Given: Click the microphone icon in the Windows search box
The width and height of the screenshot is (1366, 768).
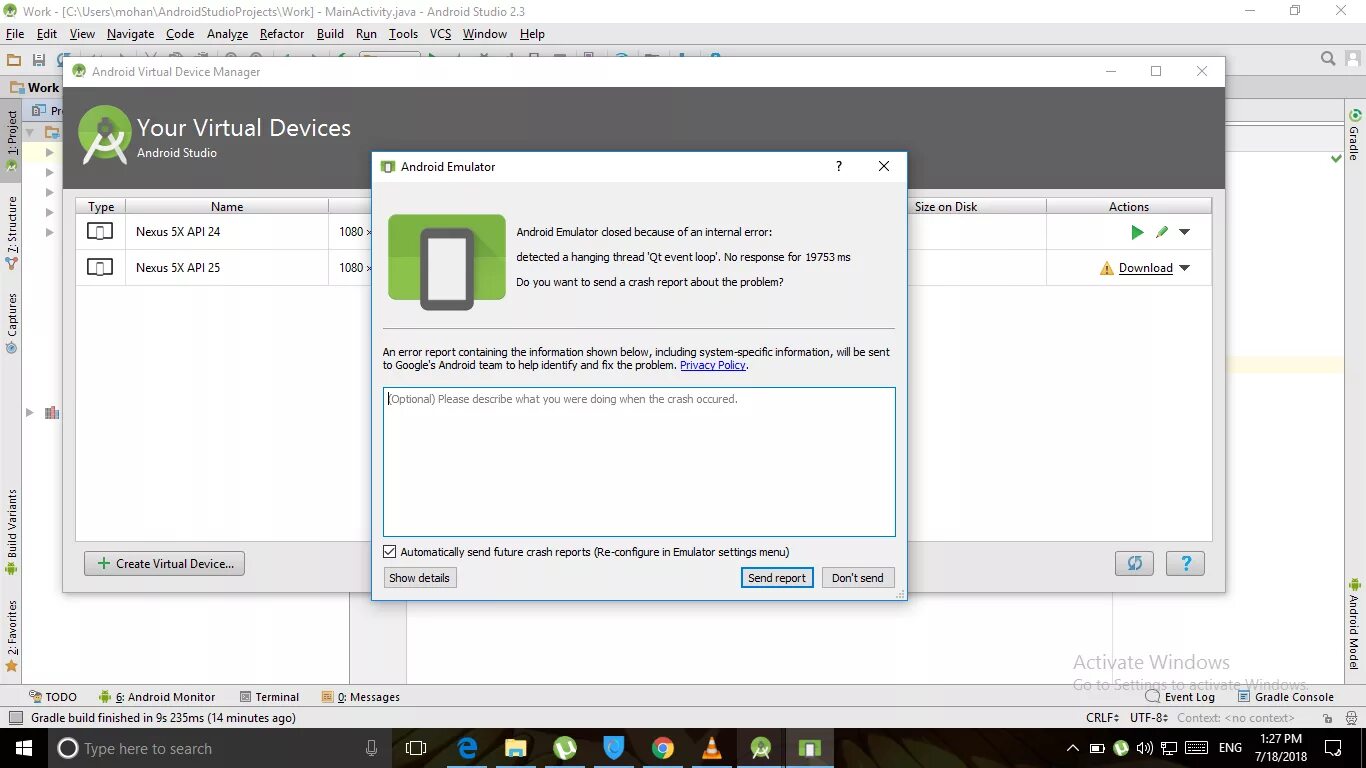Looking at the screenshot, I should click(372, 748).
